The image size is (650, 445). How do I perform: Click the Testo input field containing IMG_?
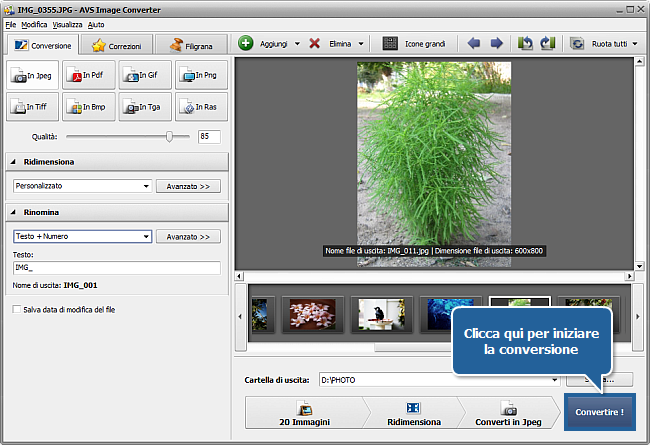(x=116, y=268)
